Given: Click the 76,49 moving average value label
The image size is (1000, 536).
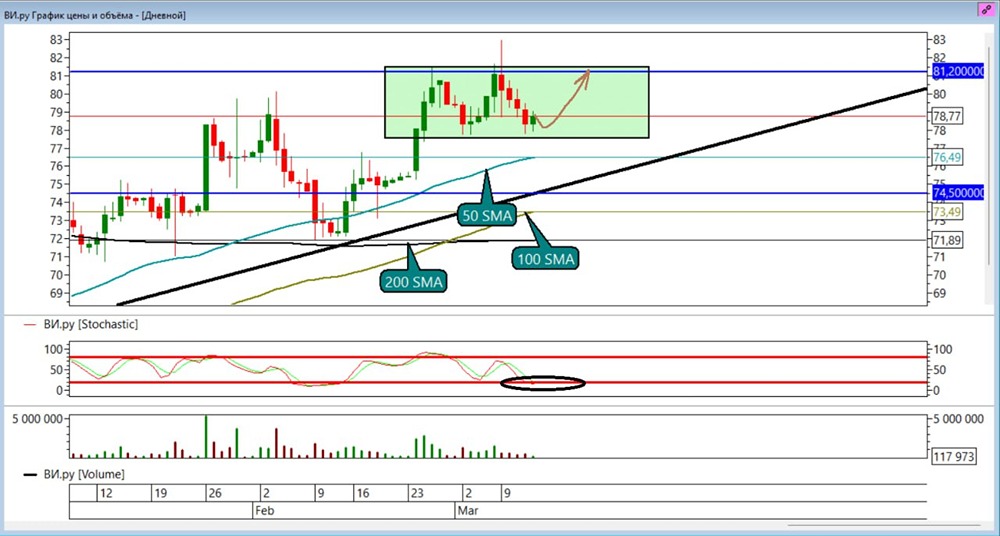Looking at the screenshot, I should tap(948, 157).
